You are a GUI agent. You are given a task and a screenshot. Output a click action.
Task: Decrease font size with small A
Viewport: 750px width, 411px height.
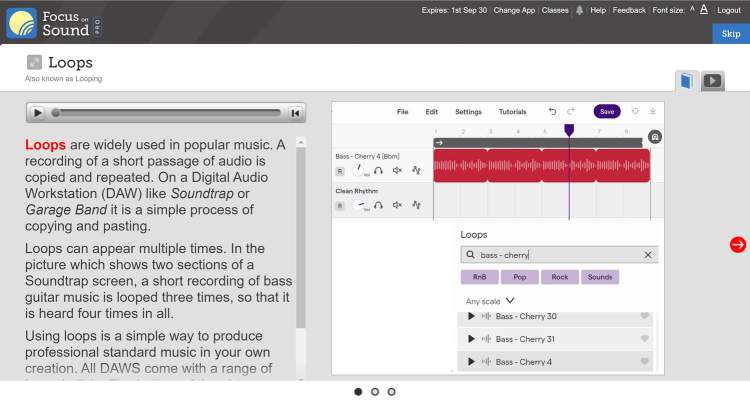pos(692,9)
